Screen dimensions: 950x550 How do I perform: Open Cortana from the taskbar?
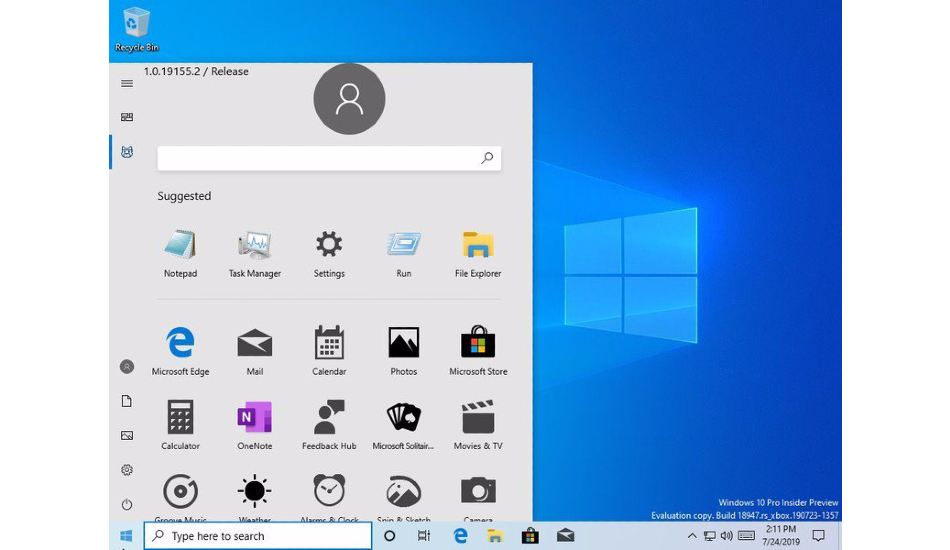[x=390, y=536]
